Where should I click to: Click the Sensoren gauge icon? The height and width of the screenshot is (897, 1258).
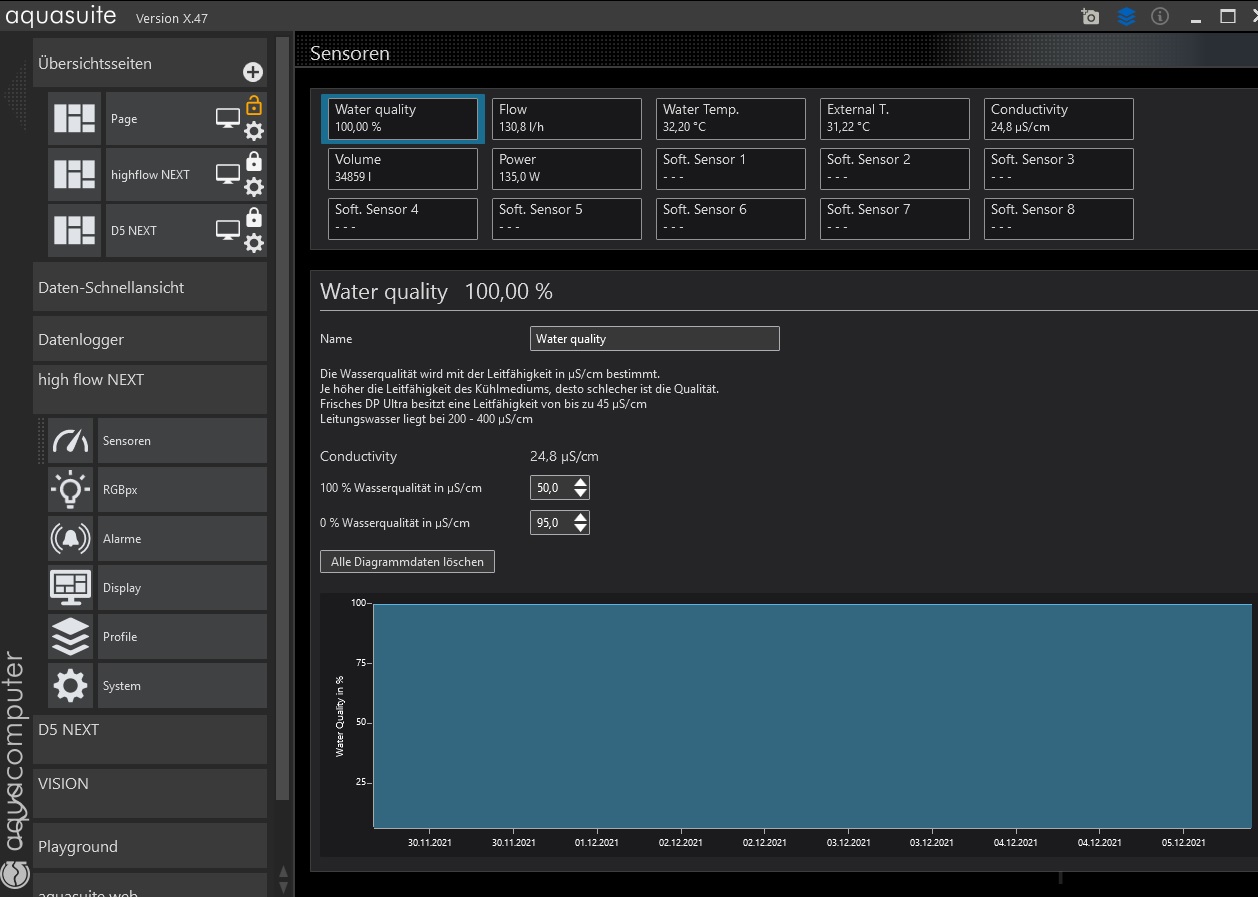coord(70,441)
